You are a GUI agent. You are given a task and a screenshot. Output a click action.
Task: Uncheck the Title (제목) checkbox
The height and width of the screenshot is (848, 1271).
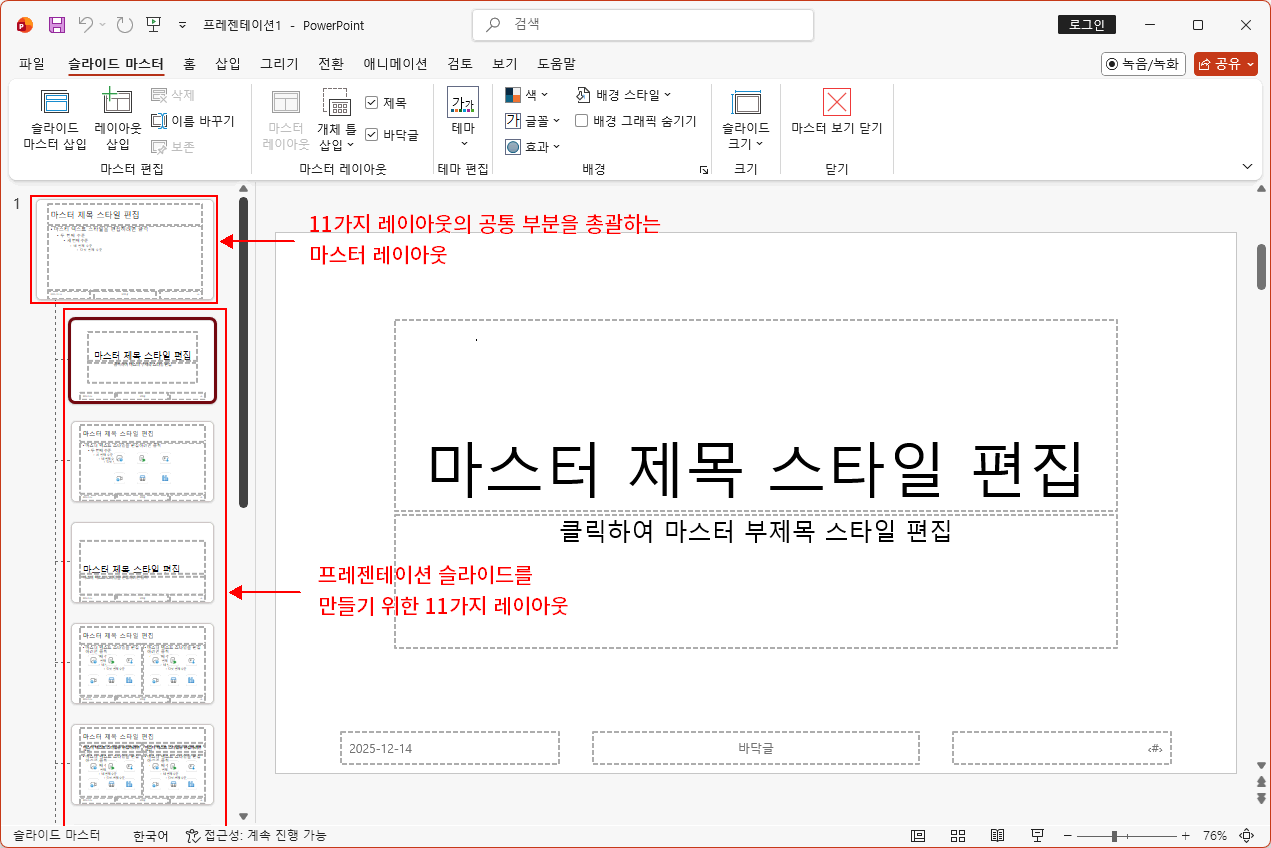pos(371,102)
